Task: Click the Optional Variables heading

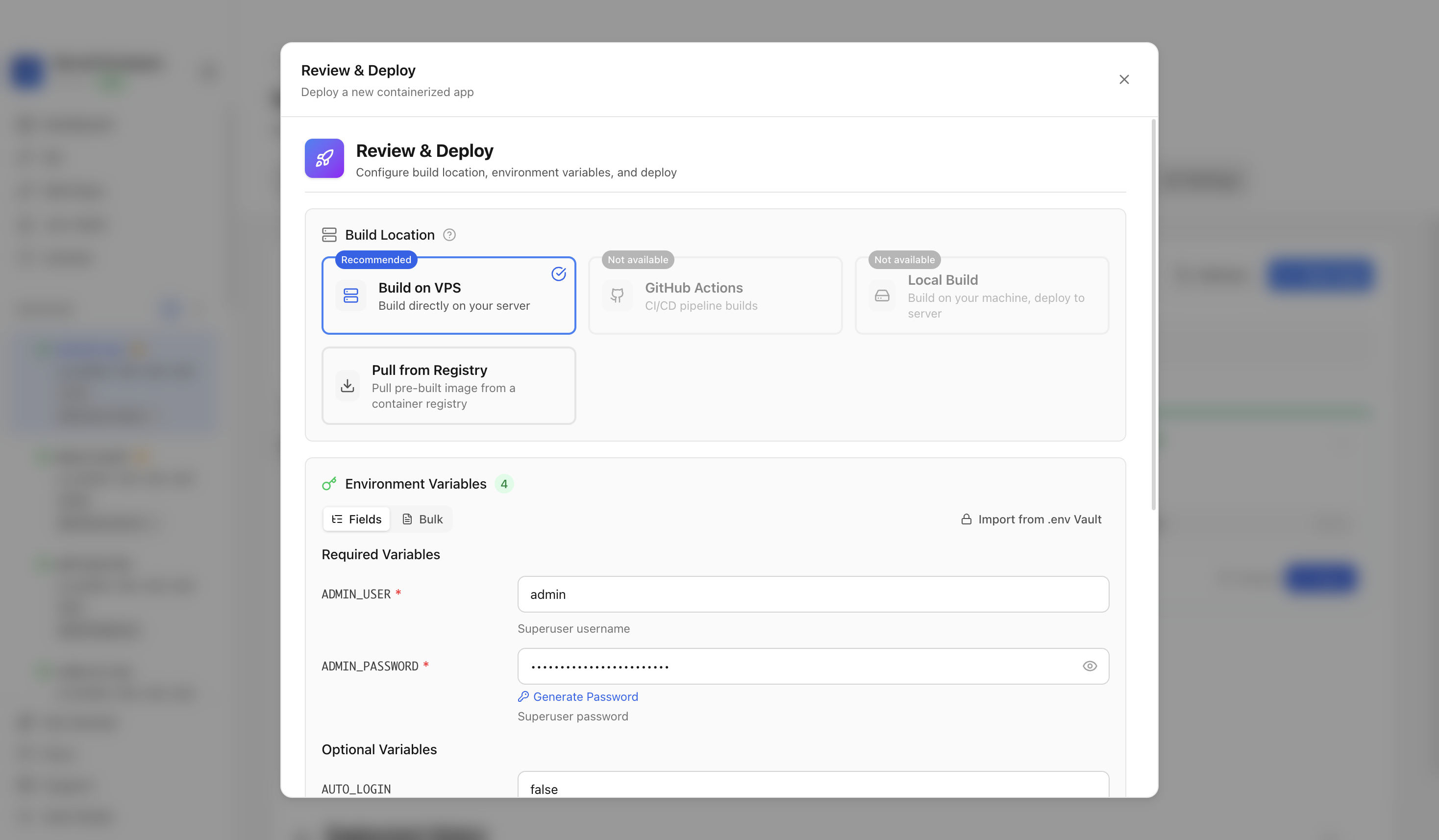Action: point(378,749)
